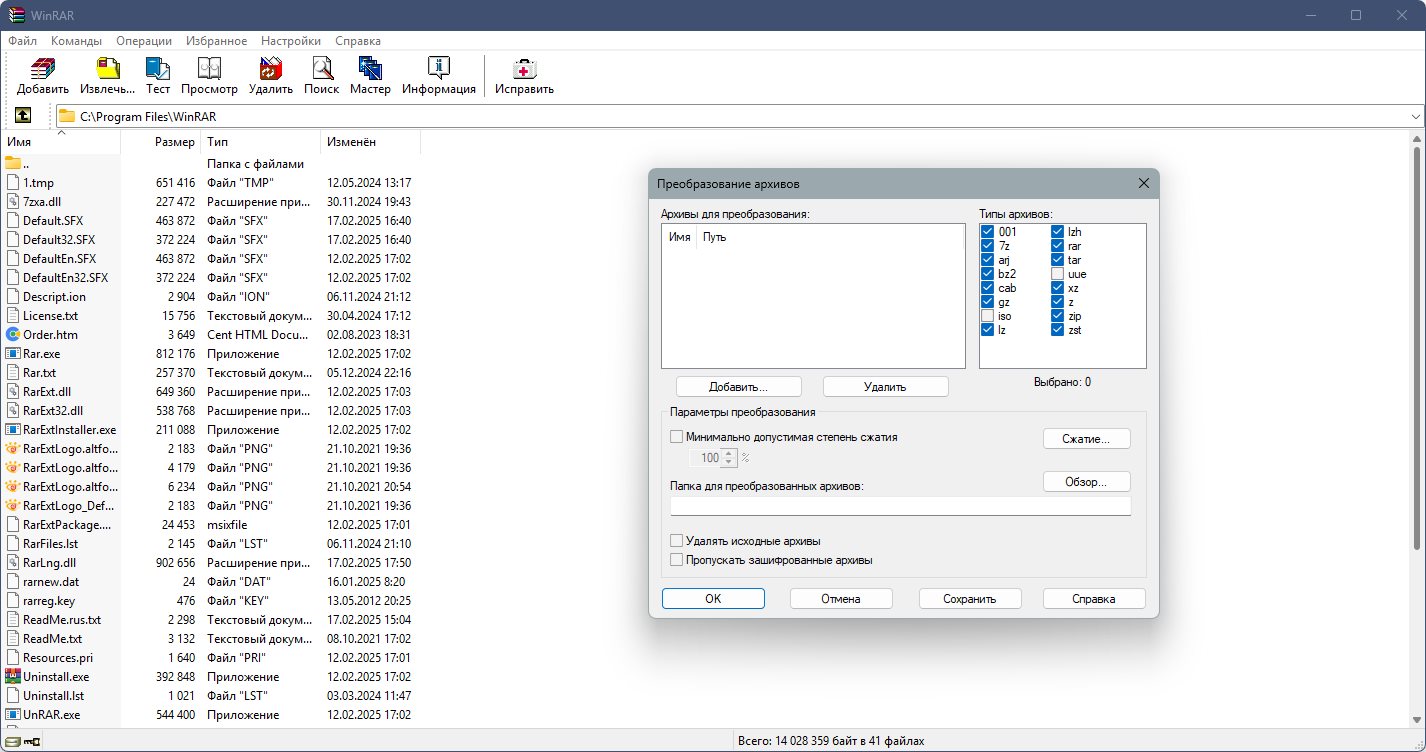Expand the address path dropdown

[1415, 117]
